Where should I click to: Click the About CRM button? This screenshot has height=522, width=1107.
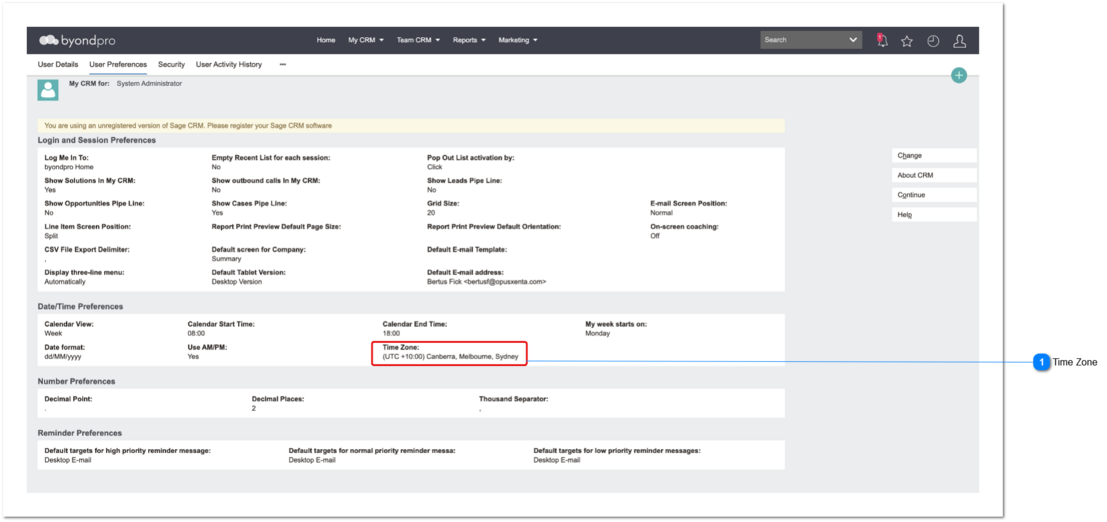click(935, 175)
